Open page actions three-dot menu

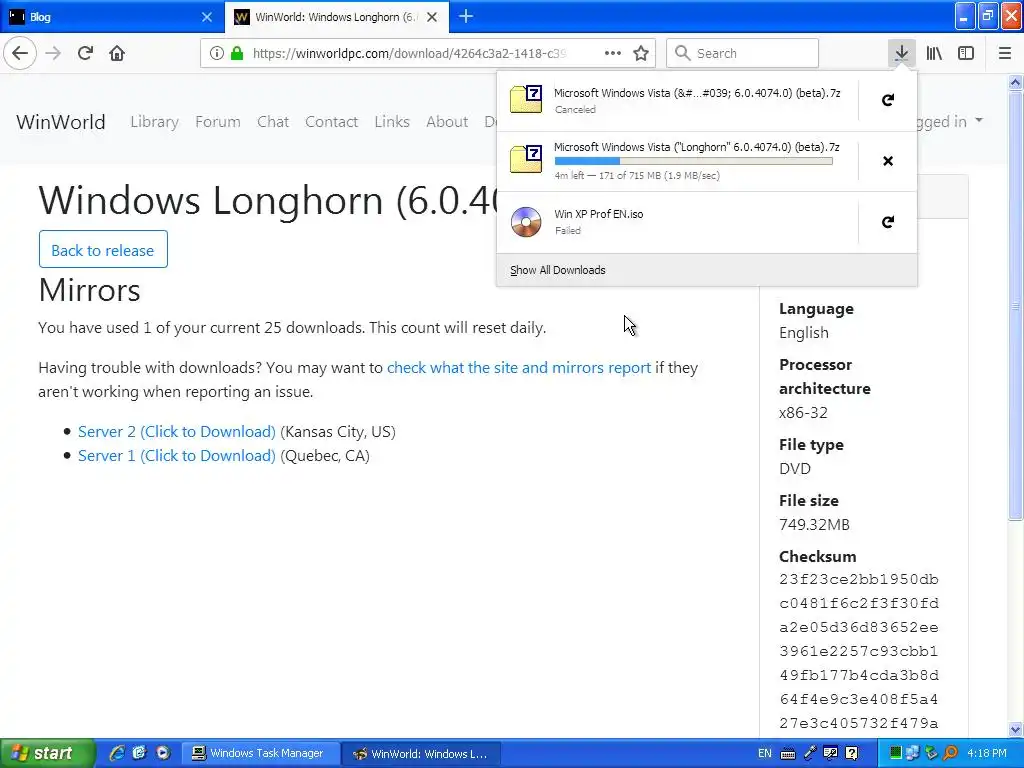tap(613, 53)
